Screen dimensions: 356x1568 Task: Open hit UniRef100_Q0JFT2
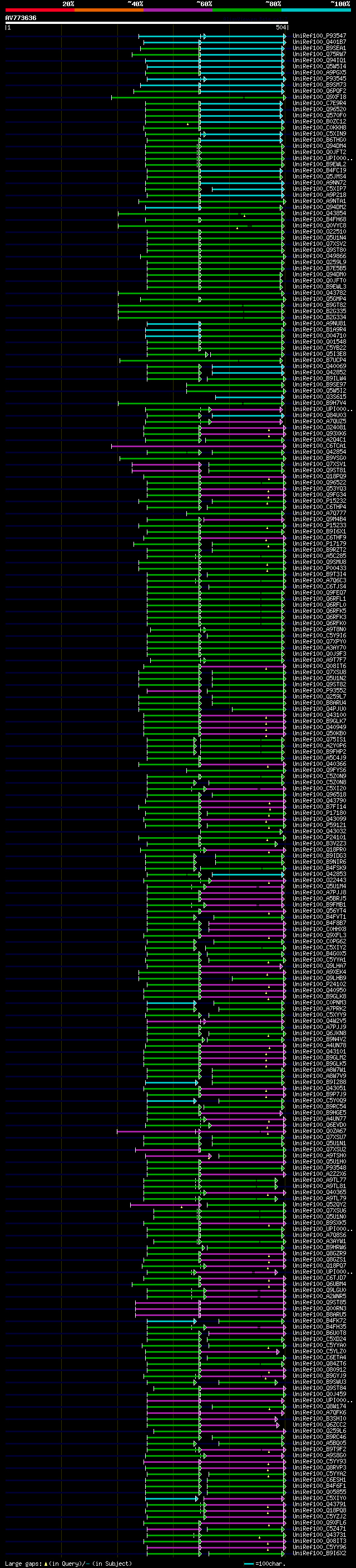point(319,152)
